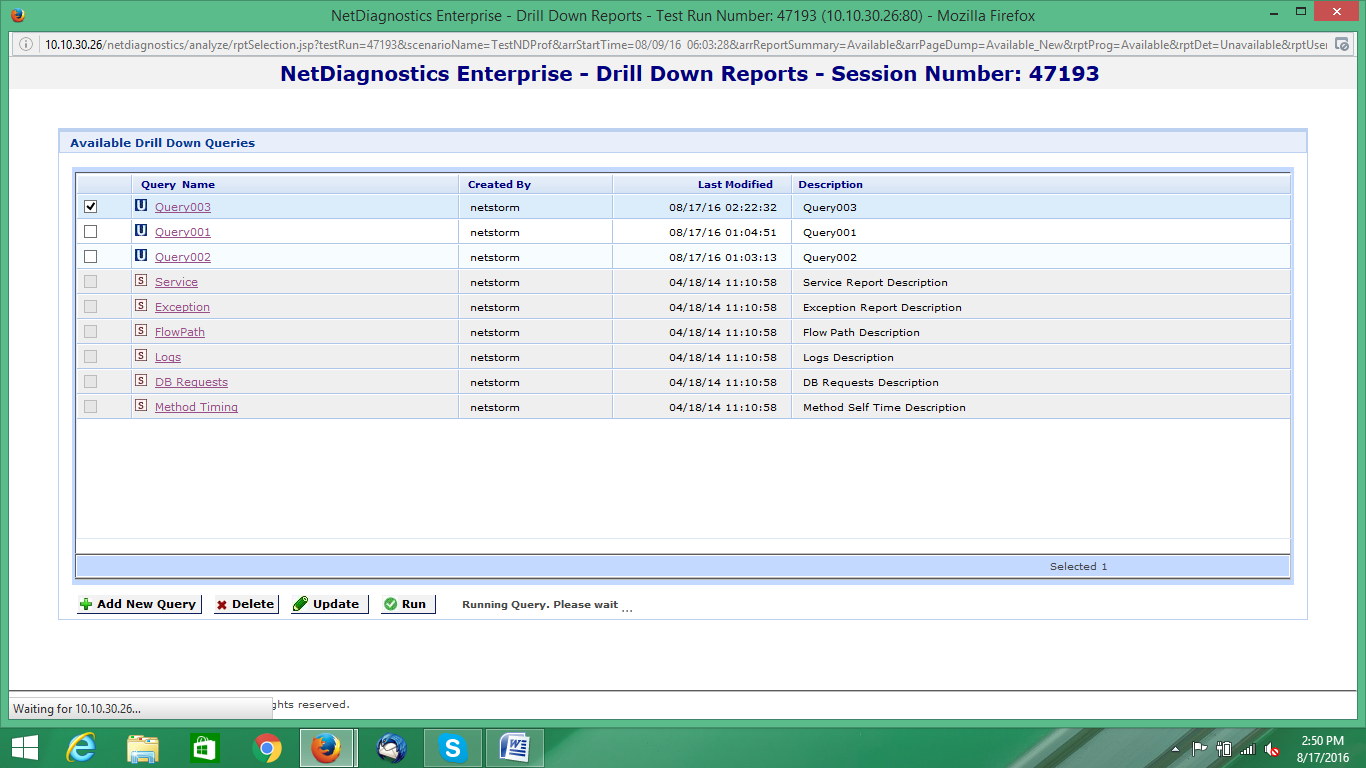Click the user-query icon beside Query001
This screenshot has width=1366, height=768.
point(141,231)
